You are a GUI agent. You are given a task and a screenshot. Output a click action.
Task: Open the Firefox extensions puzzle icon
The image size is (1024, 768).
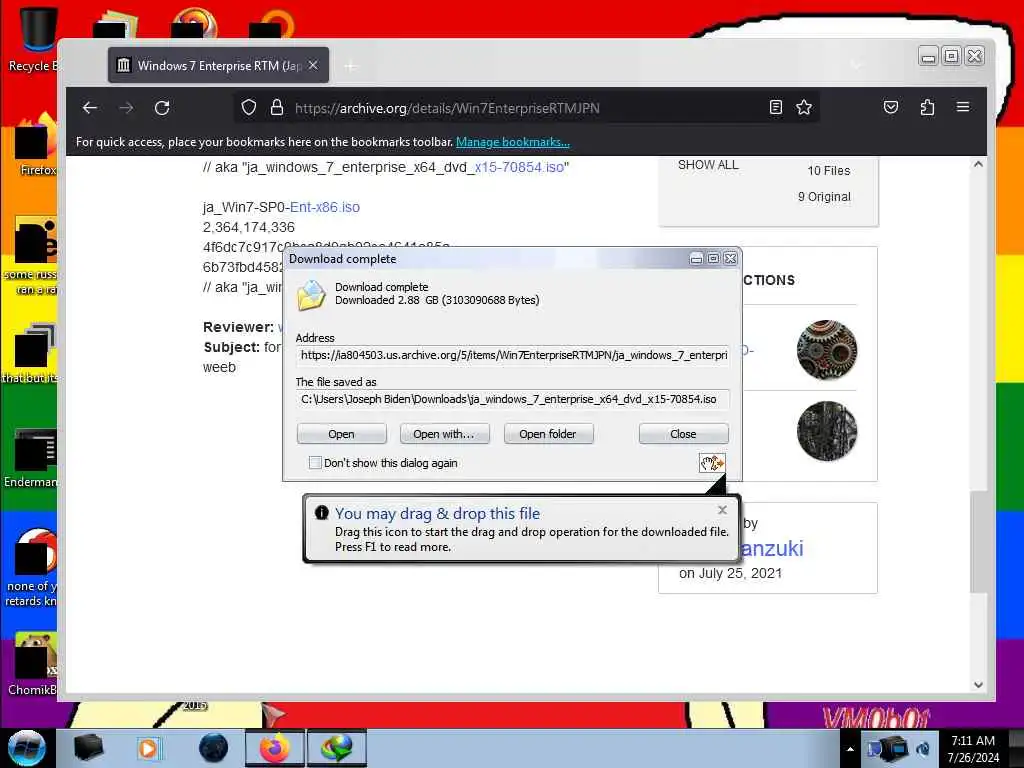pyautogui.click(x=927, y=107)
